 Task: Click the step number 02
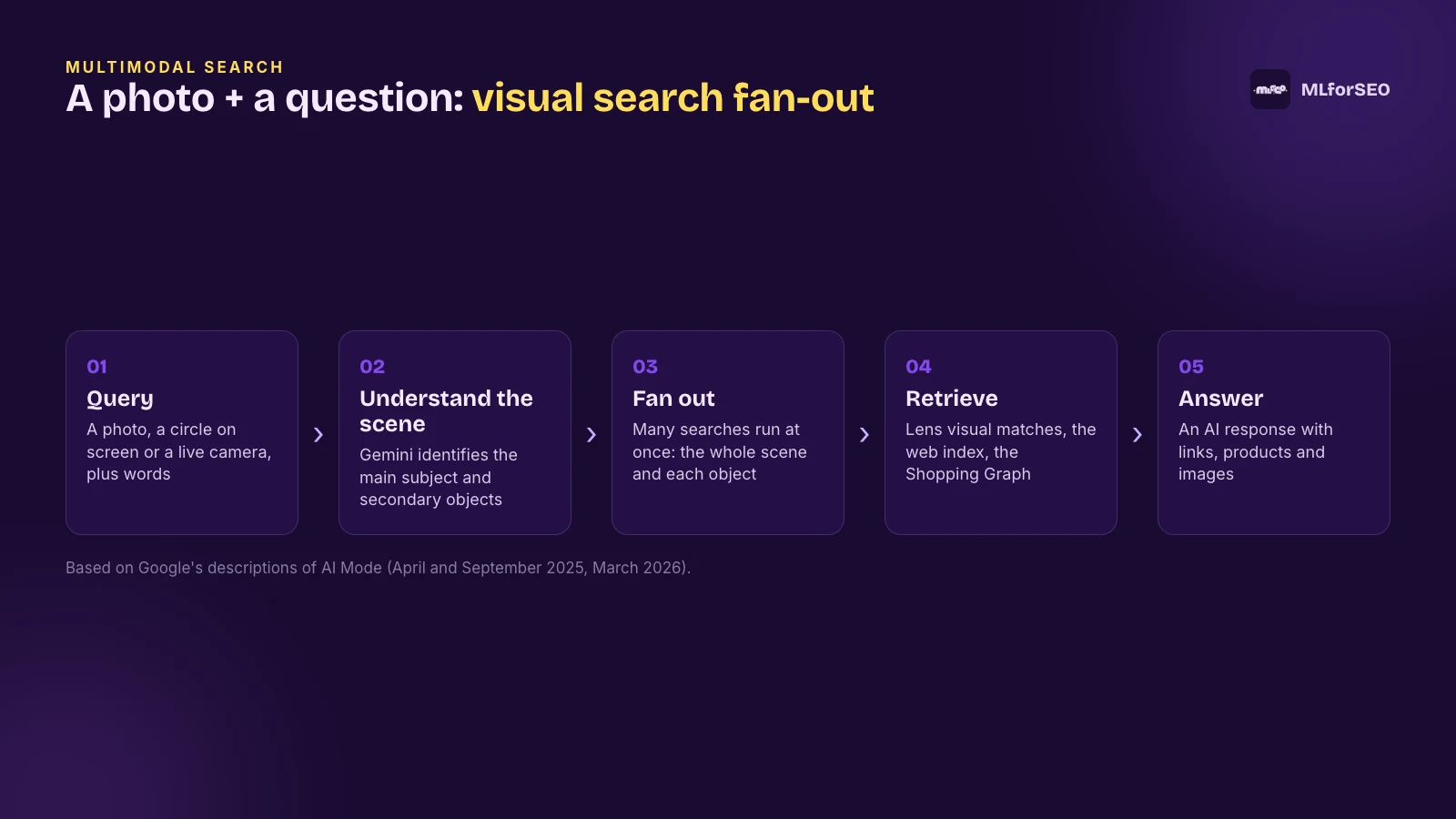point(372,367)
